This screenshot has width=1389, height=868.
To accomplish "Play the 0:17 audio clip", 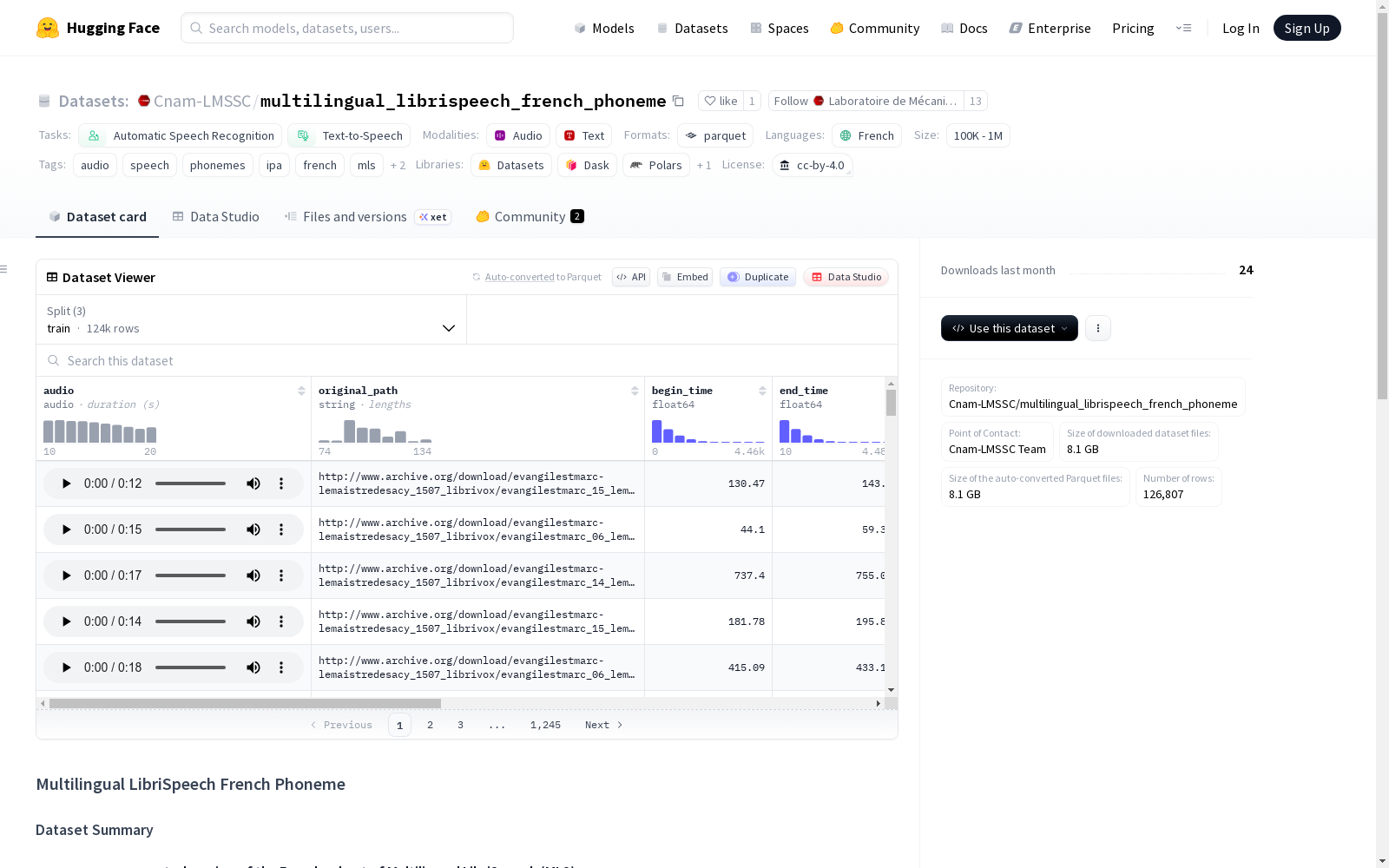I will point(66,575).
